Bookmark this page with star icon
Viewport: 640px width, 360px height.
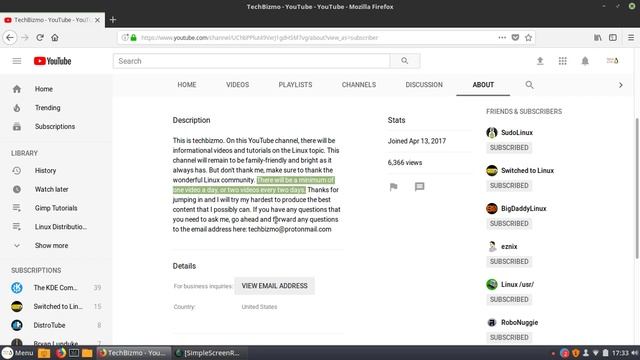point(529,38)
